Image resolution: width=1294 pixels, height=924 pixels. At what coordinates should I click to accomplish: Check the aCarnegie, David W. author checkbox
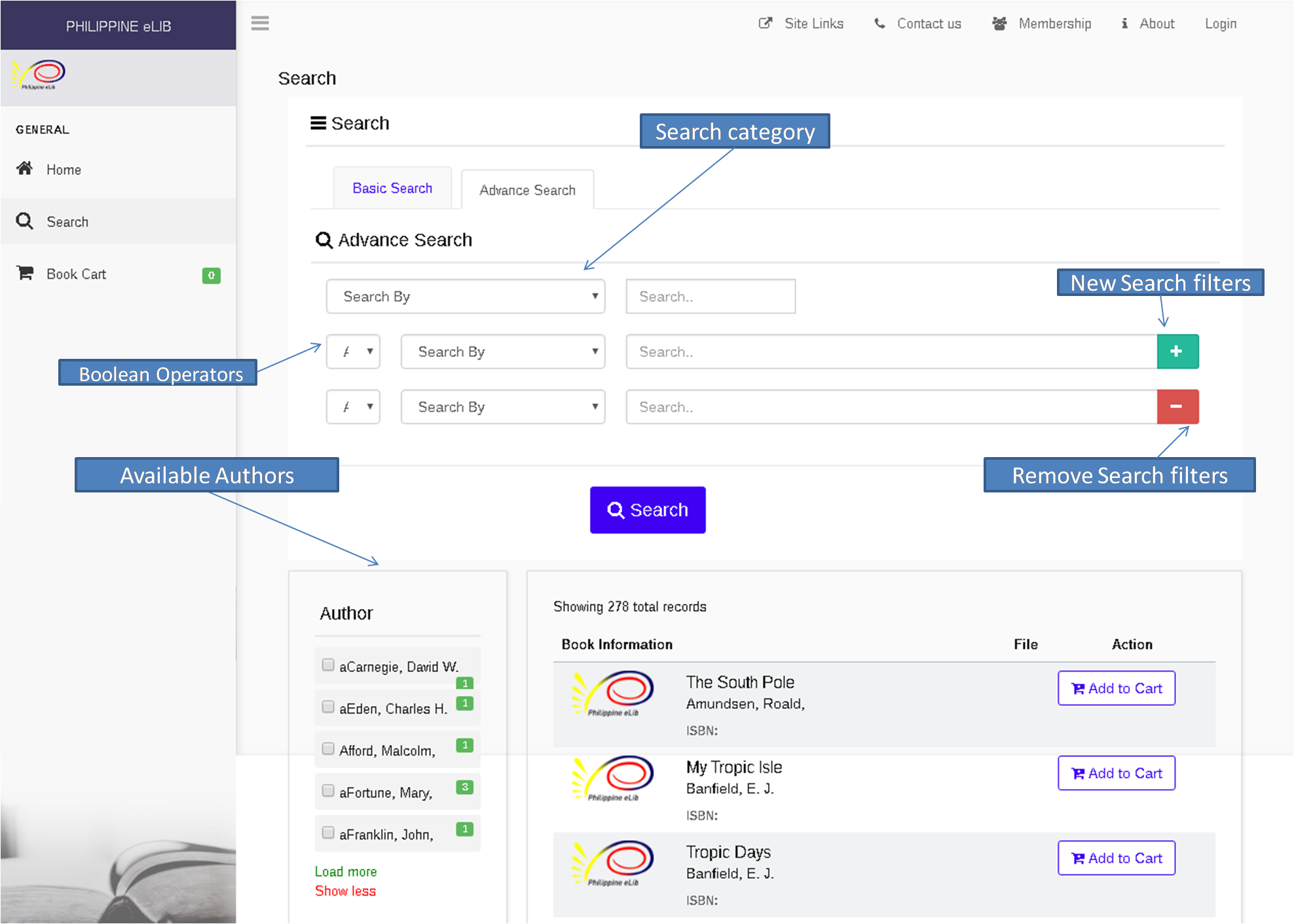pyautogui.click(x=328, y=665)
